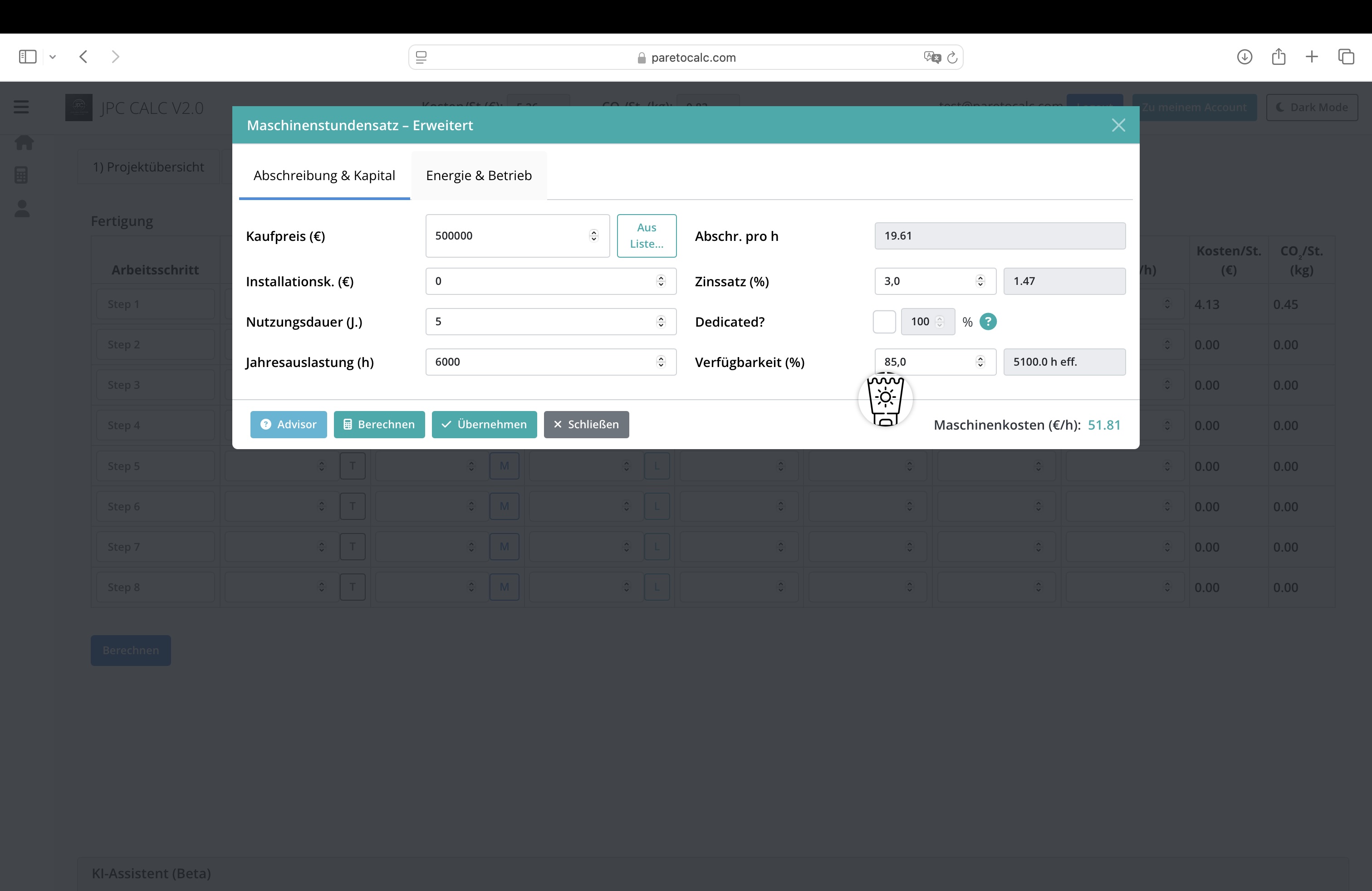1372x891 pixels.
Task: Go back with the browser back arrow
Action: pos(83,56)
